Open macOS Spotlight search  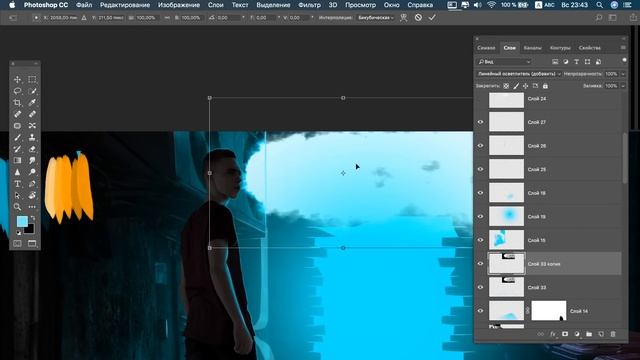[599, 5]
